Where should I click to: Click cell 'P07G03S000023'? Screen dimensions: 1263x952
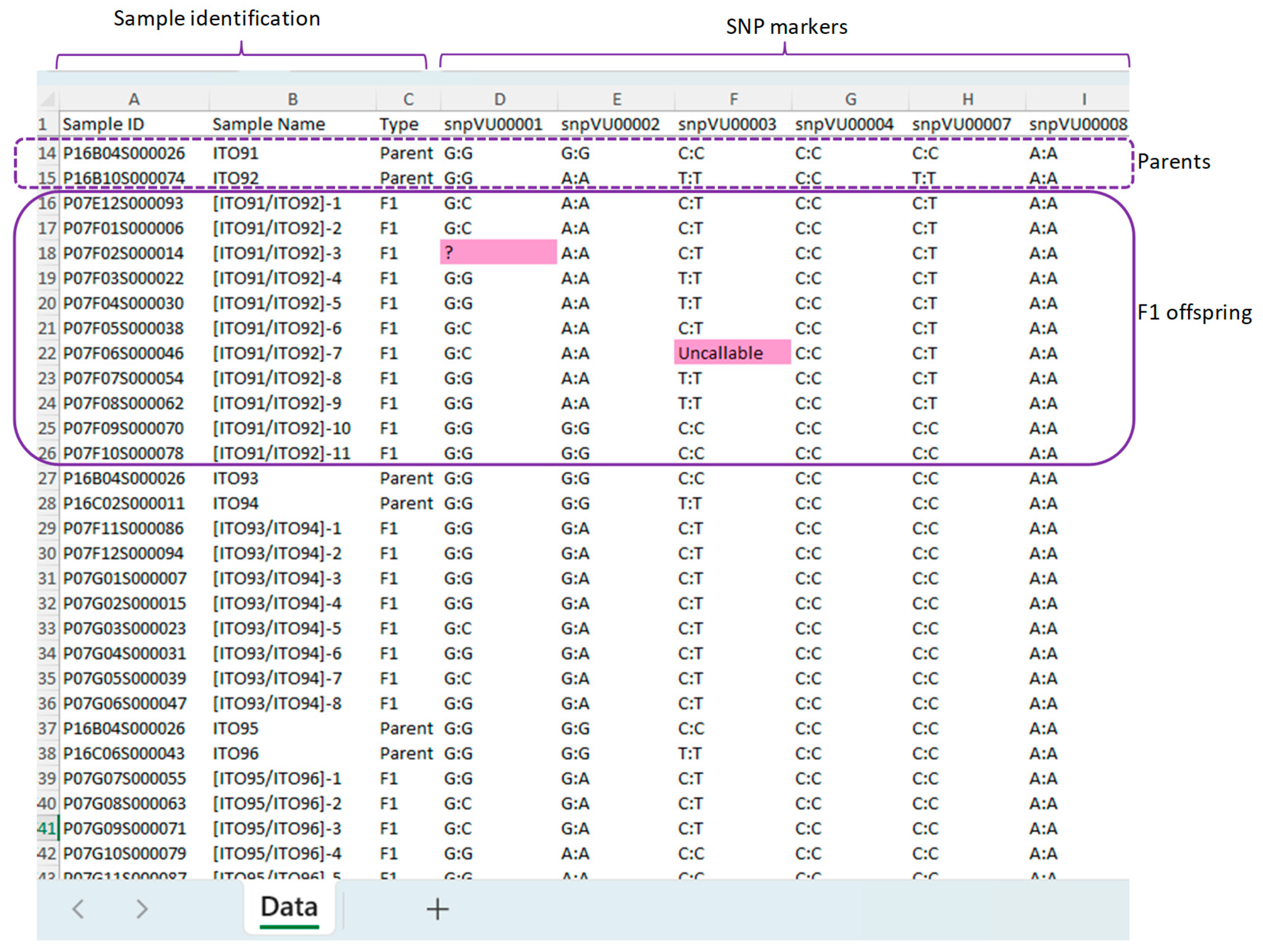124,628
